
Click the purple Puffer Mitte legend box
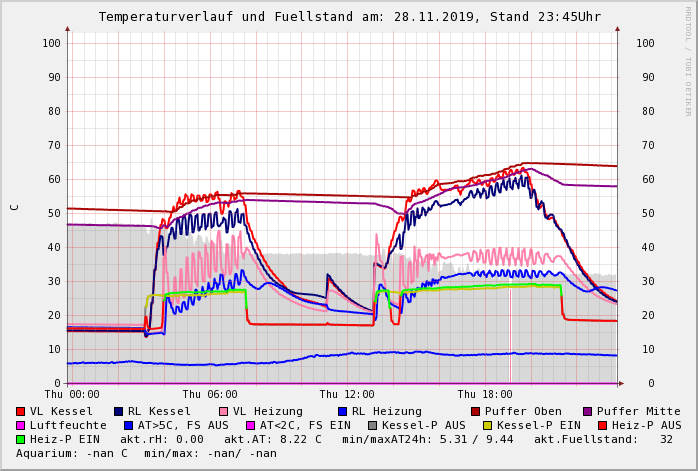click(x=588, y=411)
